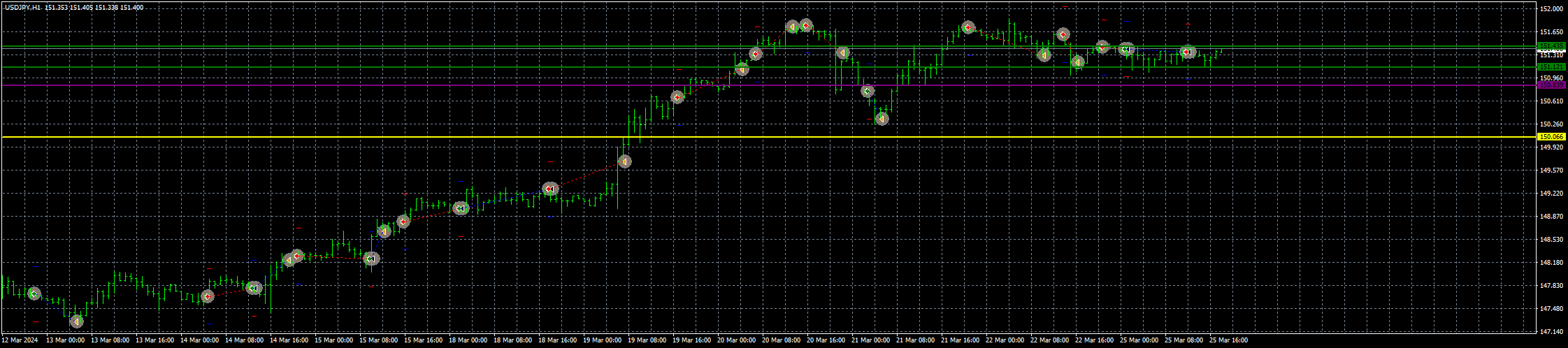1568x348 pixels.
Task: Click the 18 Mar 00:00 time label
Action: pyautogui.click(x=468, y=340)
